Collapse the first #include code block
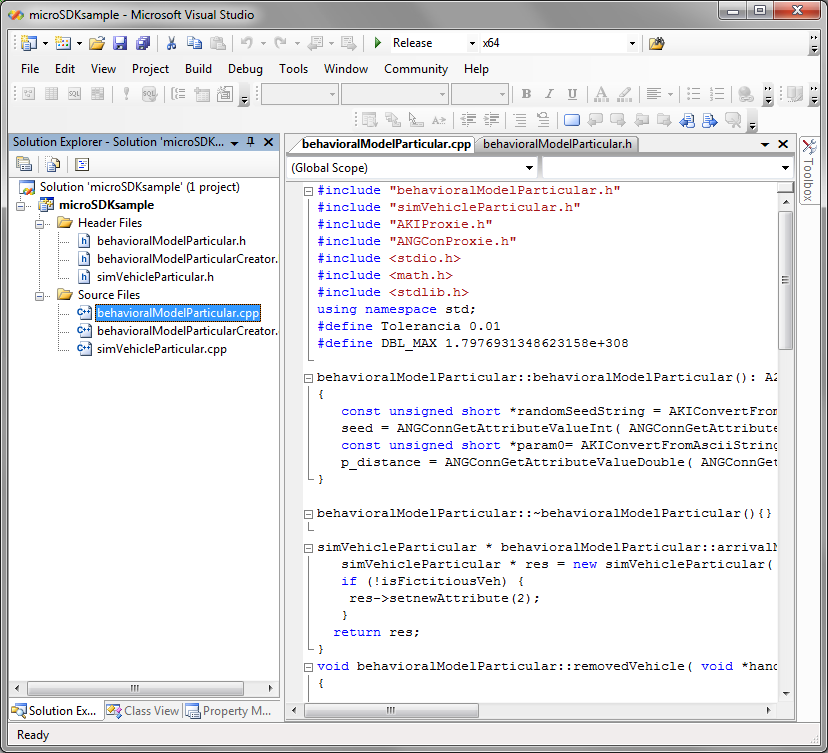 308,190
